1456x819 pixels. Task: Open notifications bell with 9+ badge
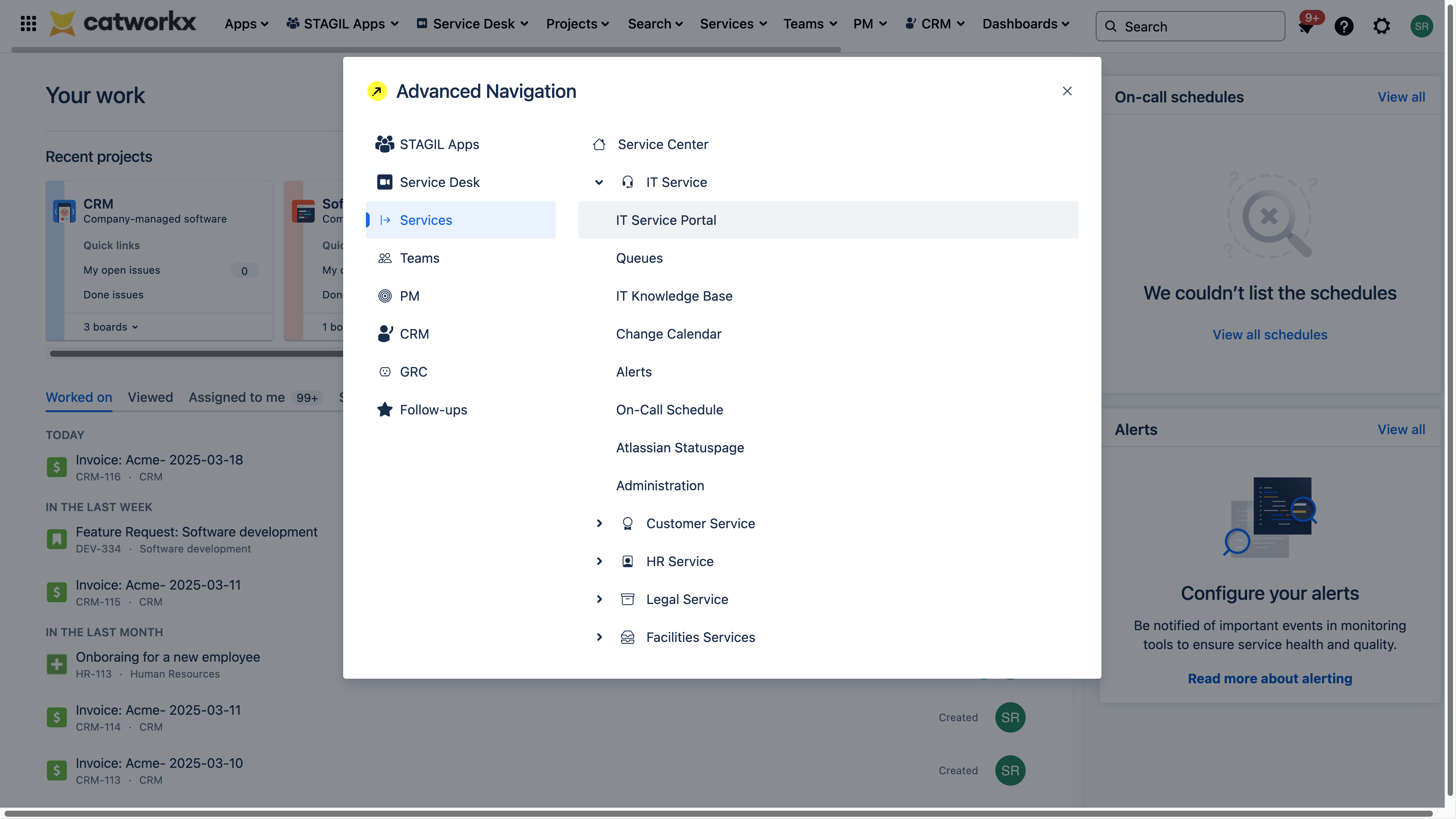(1306, 27)
